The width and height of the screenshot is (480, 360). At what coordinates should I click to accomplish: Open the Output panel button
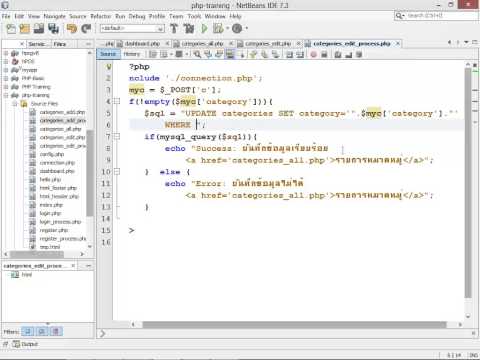coord(25,344)
